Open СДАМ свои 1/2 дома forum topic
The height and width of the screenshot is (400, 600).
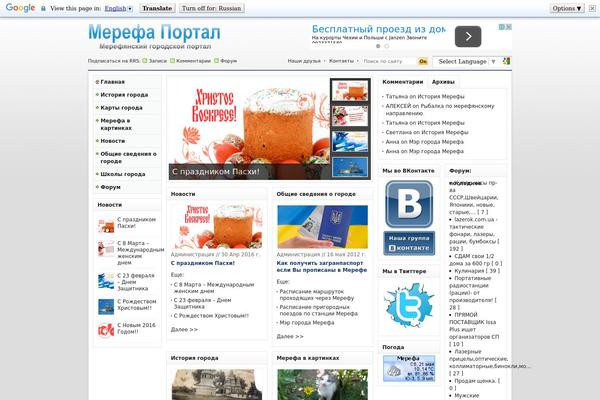coord(476,260)
